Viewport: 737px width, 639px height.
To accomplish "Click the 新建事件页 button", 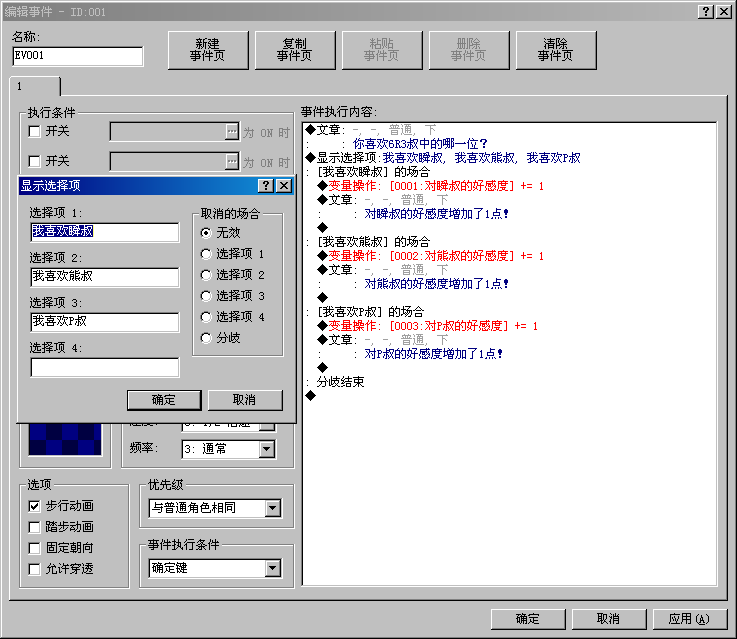I will [x=208, y=50].
